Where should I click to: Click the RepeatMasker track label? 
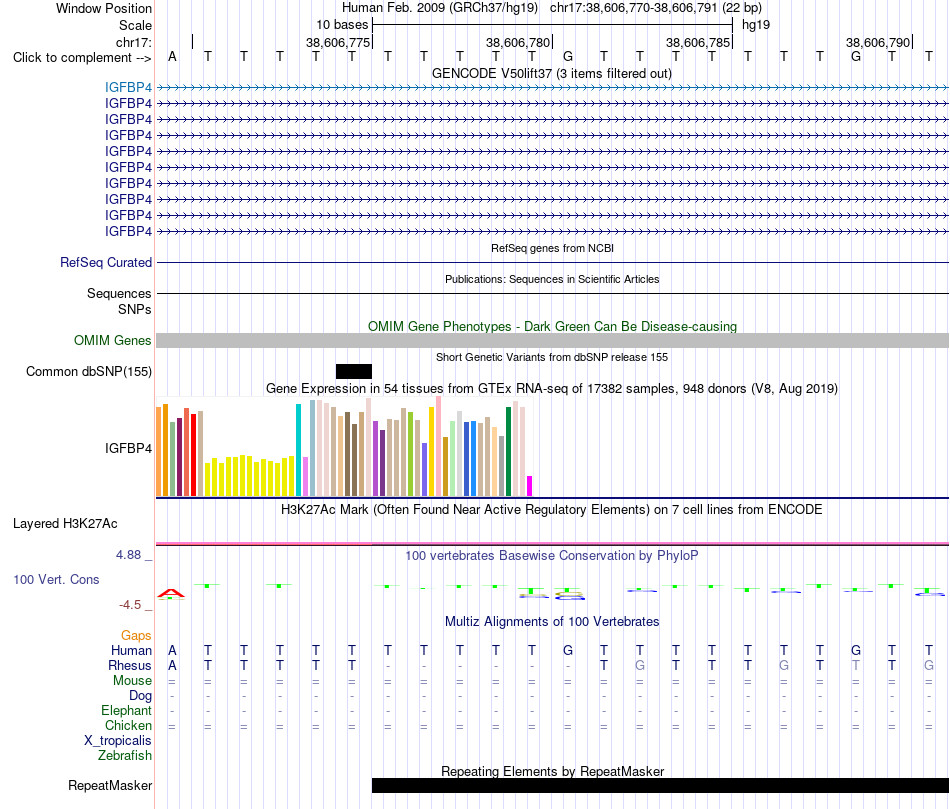[x=110, y=785]
